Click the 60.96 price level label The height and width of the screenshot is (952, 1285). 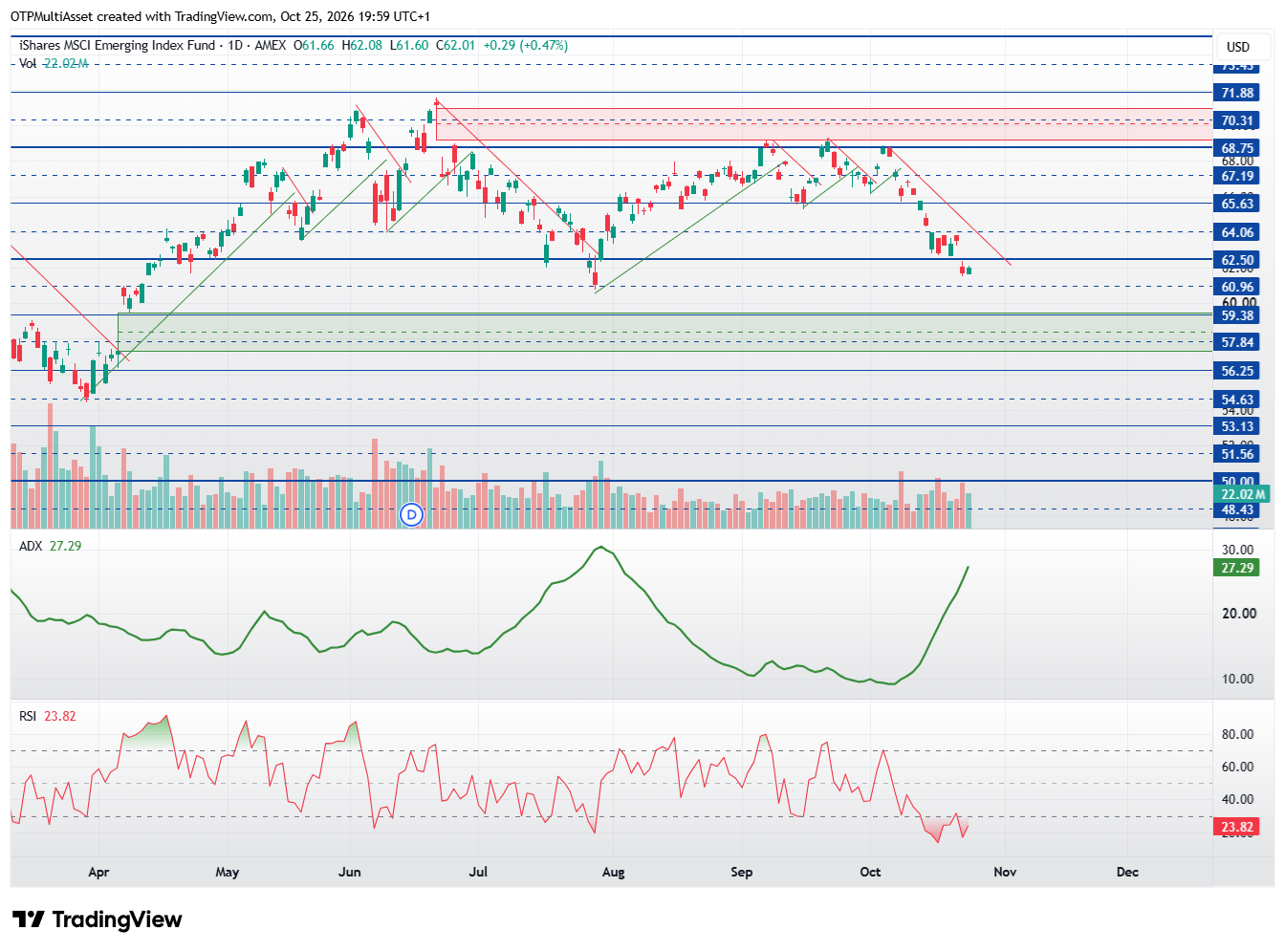pos(1237,287)
